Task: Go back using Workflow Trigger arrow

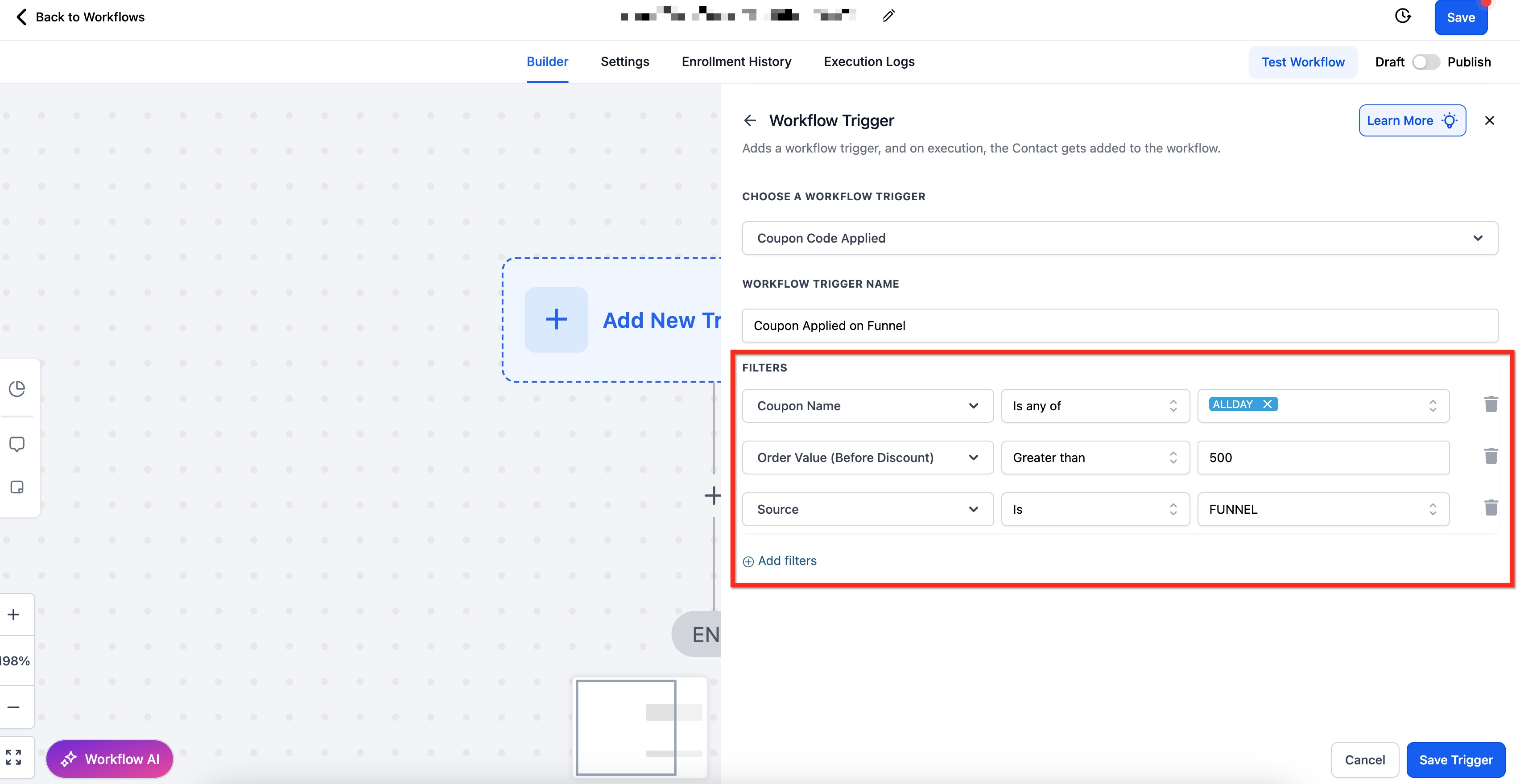Action: pyautogui.click(x=749, y=121)
